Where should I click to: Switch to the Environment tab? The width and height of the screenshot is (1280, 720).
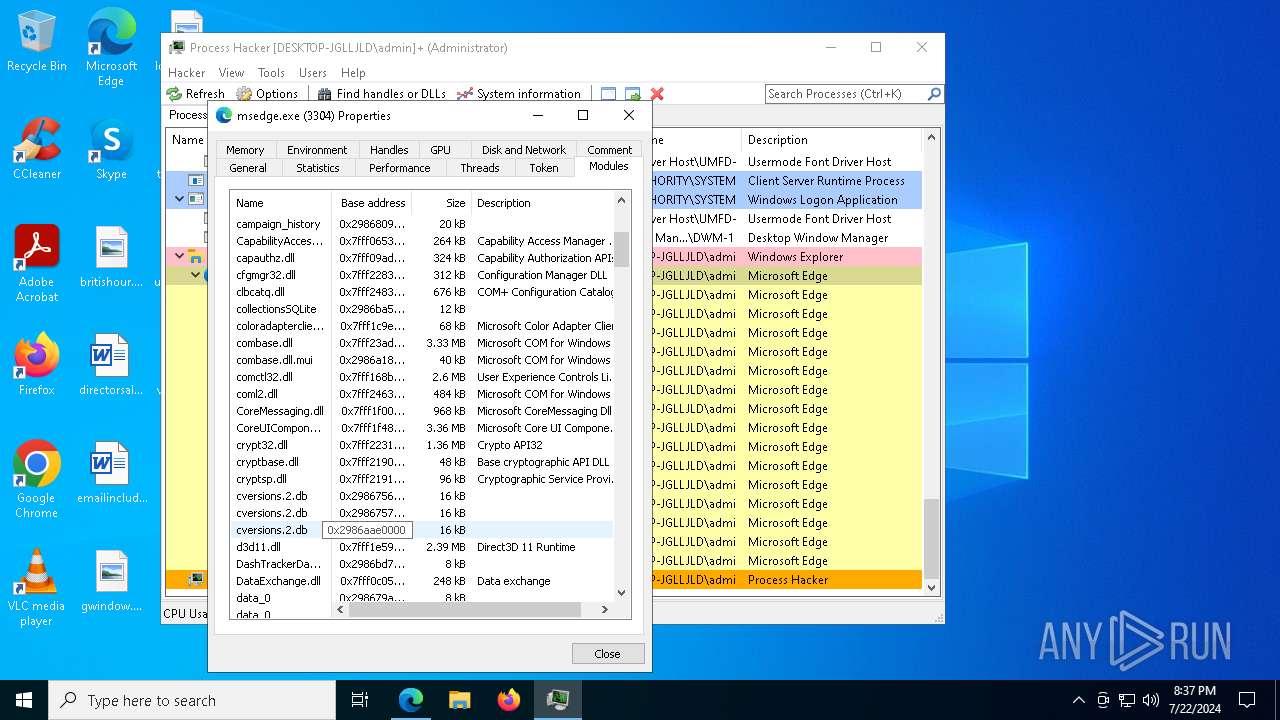[317, 150]
